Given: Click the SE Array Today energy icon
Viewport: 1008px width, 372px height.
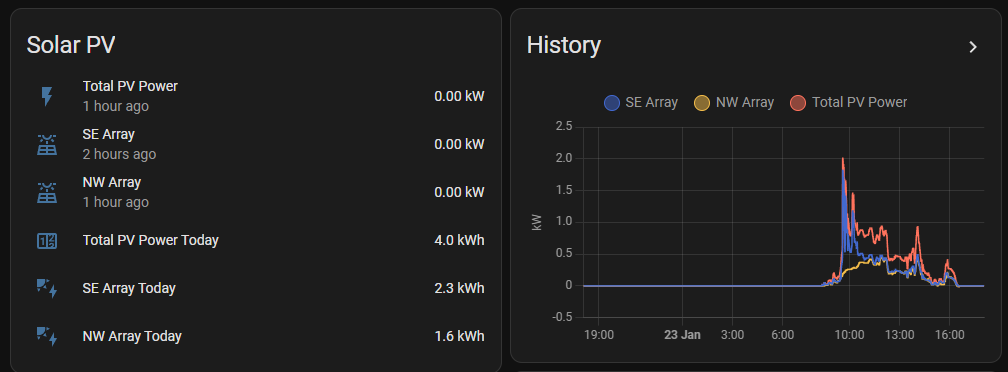Looking at the screenshot, I should pyautogui.click(x=47, y=288).
